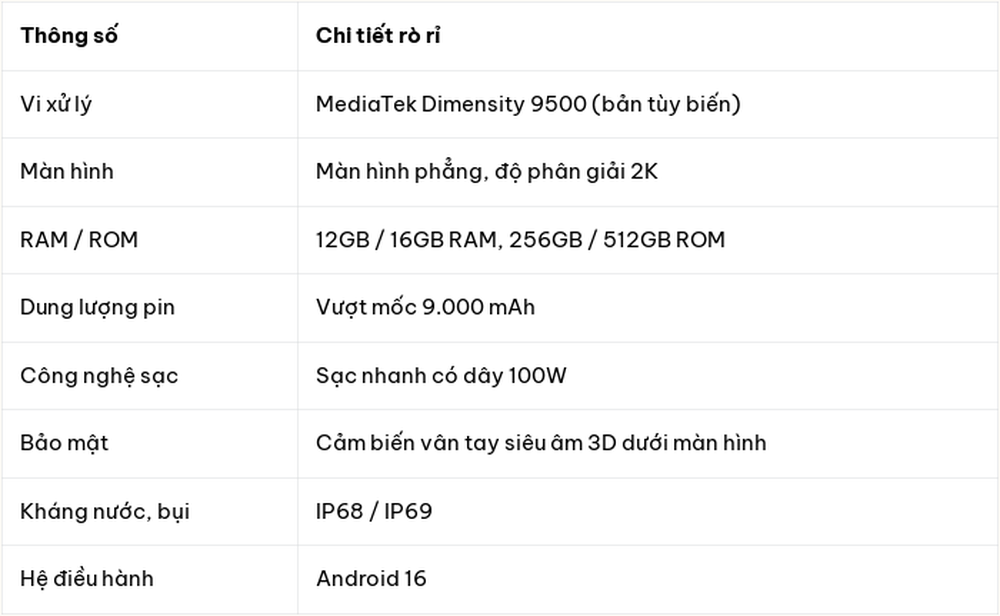Select the 'Kháng nước, bụi' row label
The width and height of the screenshot is (1000, 616).
point(105,511)
